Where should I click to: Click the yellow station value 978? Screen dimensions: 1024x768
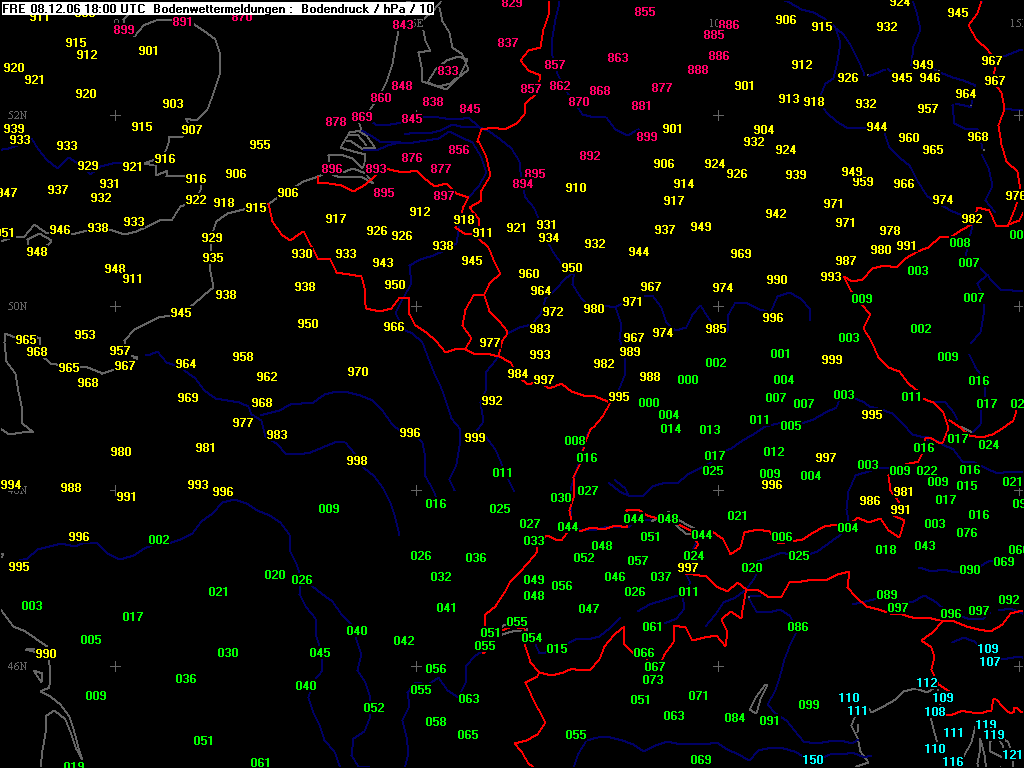pos(890,231)
